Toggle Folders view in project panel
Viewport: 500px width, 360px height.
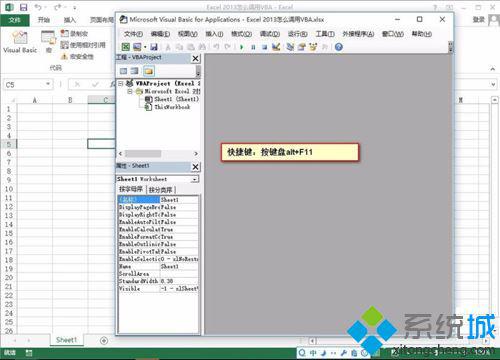tap(149, 71)
